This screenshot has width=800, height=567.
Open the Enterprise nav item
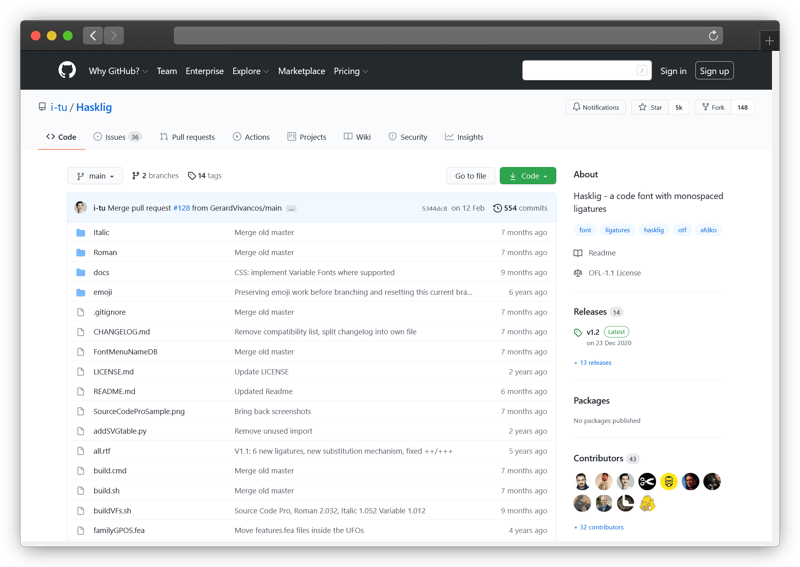pos(205,71)
